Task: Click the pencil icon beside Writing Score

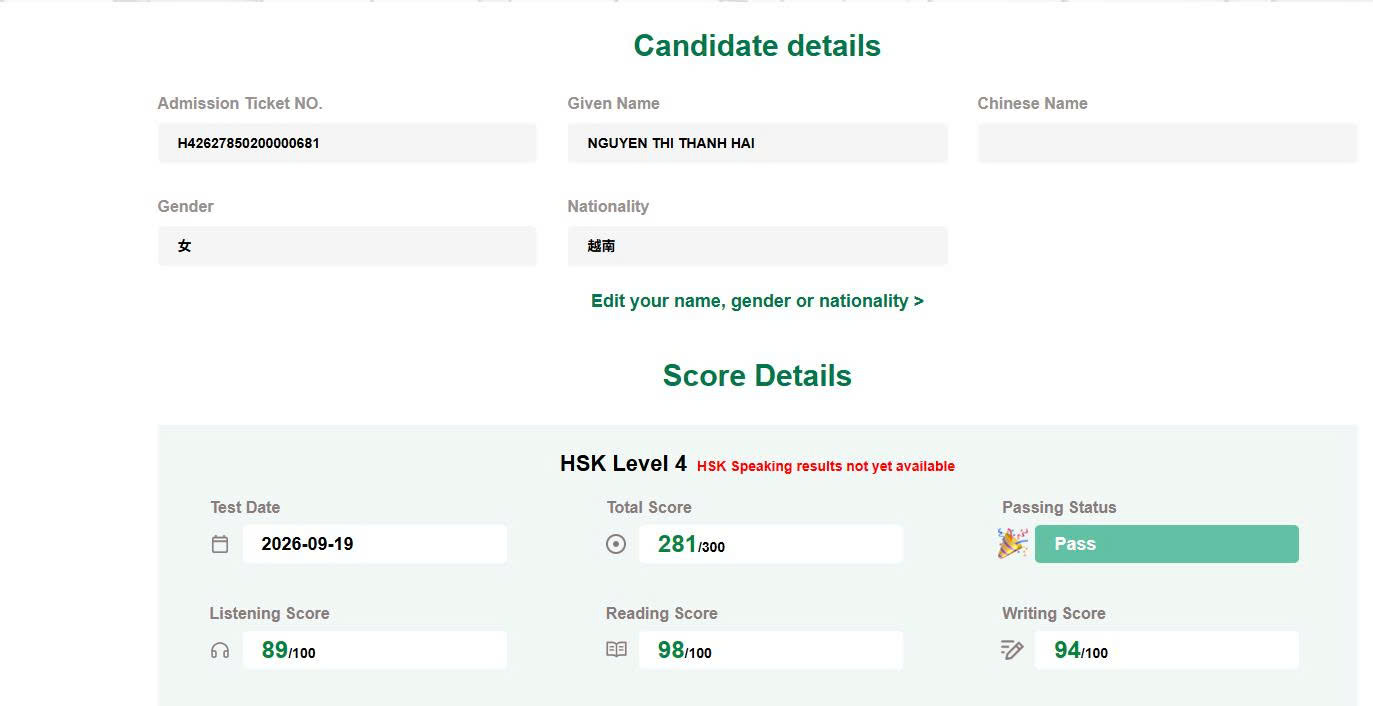Action: pyautogui.click(x=1012, y=650)
